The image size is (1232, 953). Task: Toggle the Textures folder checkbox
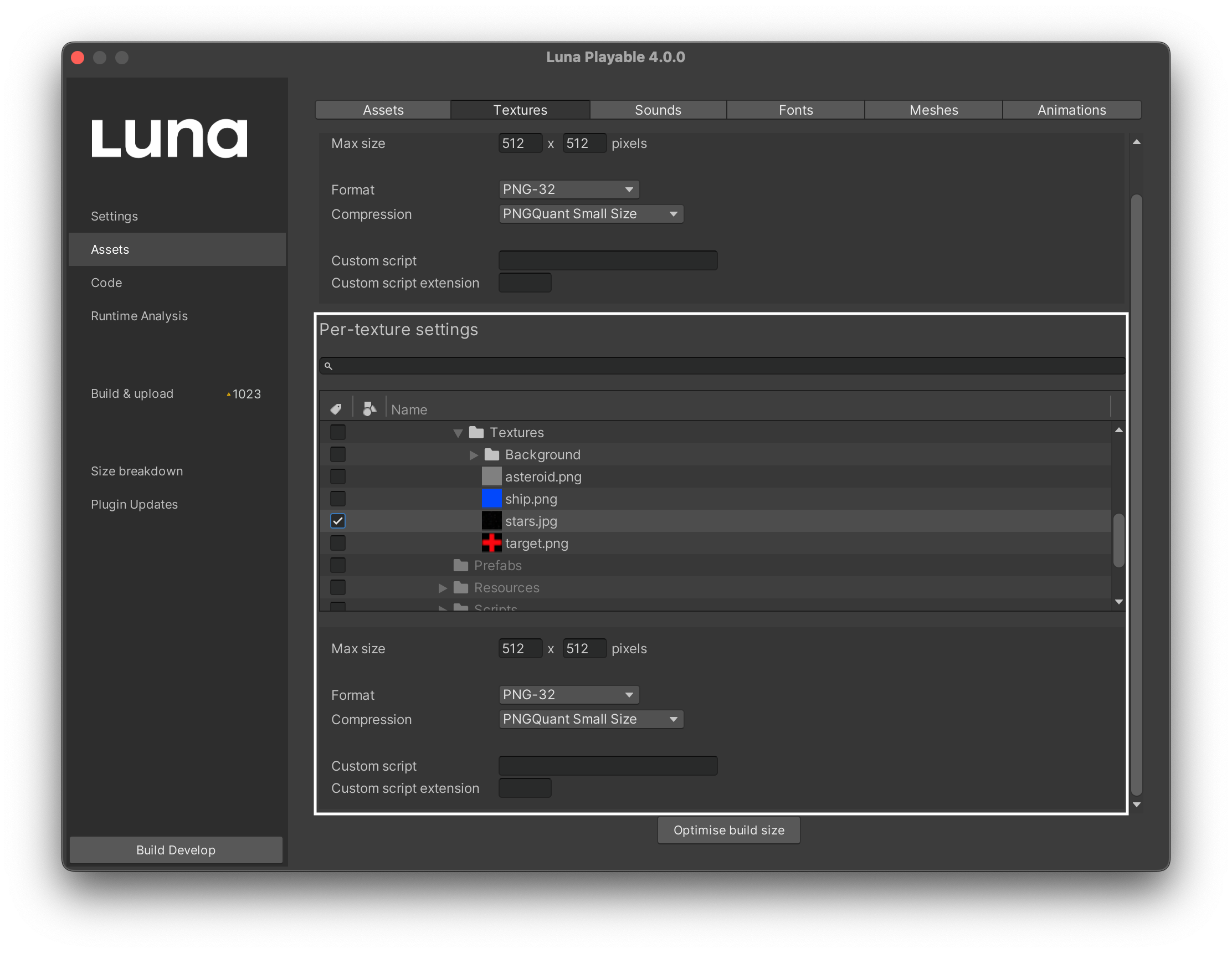[x=338, y=432]
